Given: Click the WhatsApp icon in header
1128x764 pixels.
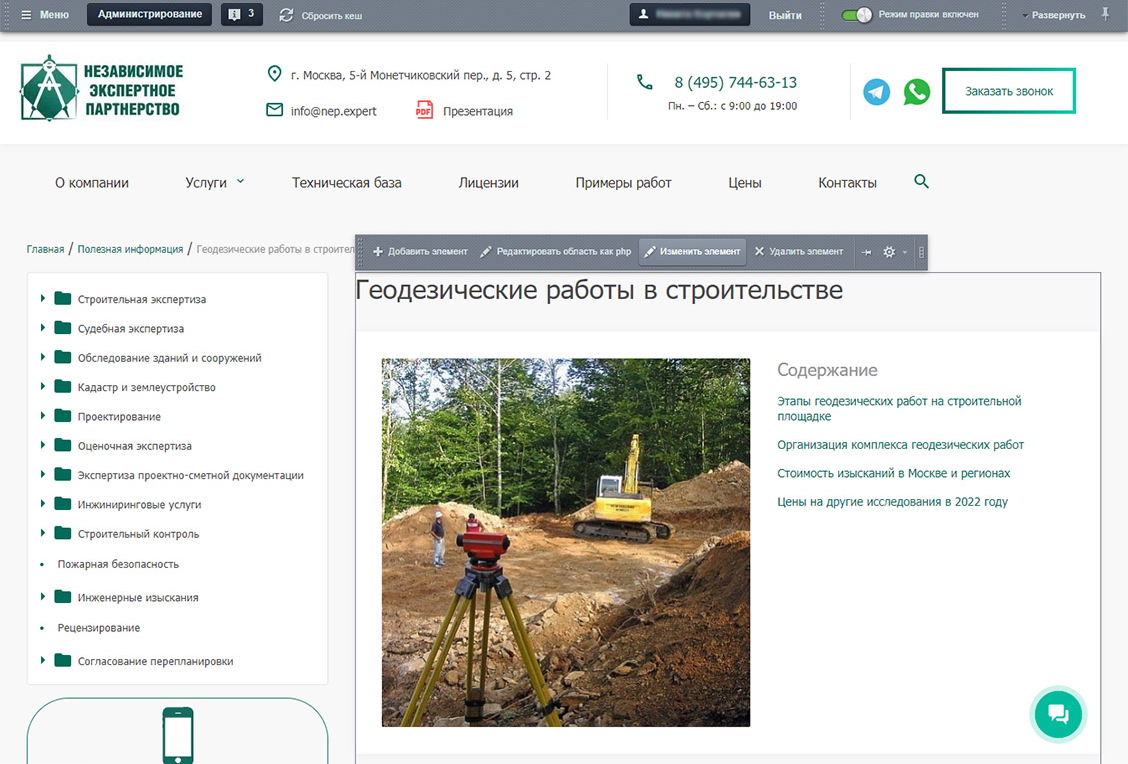Looking at the screenshot, I should tap(916, 92).
